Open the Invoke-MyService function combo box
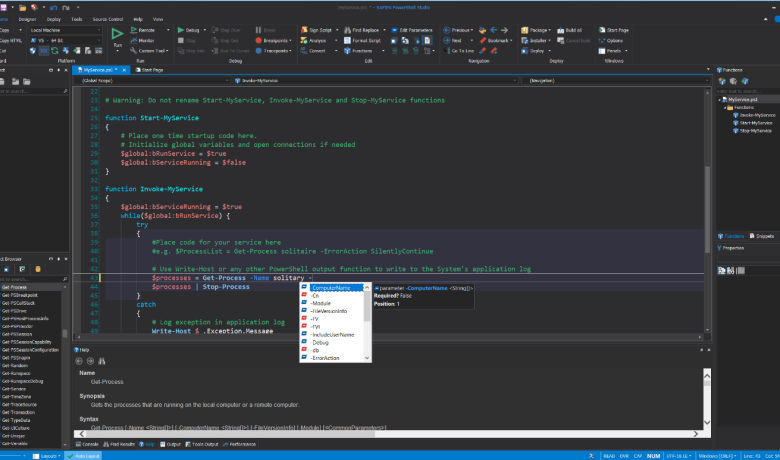Image resolution: width=780 pixels, height=460 pixels. [376, 81]
